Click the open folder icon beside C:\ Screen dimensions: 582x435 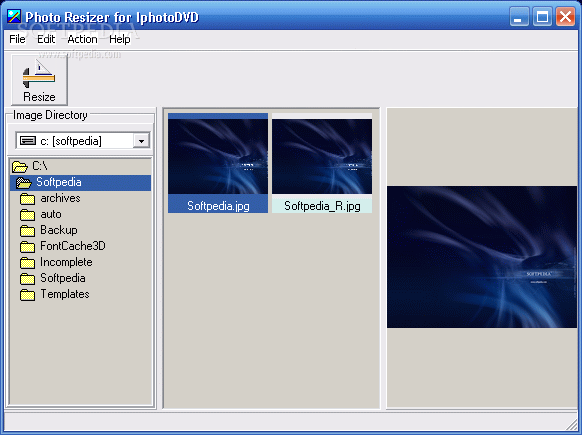pos(20,166)
